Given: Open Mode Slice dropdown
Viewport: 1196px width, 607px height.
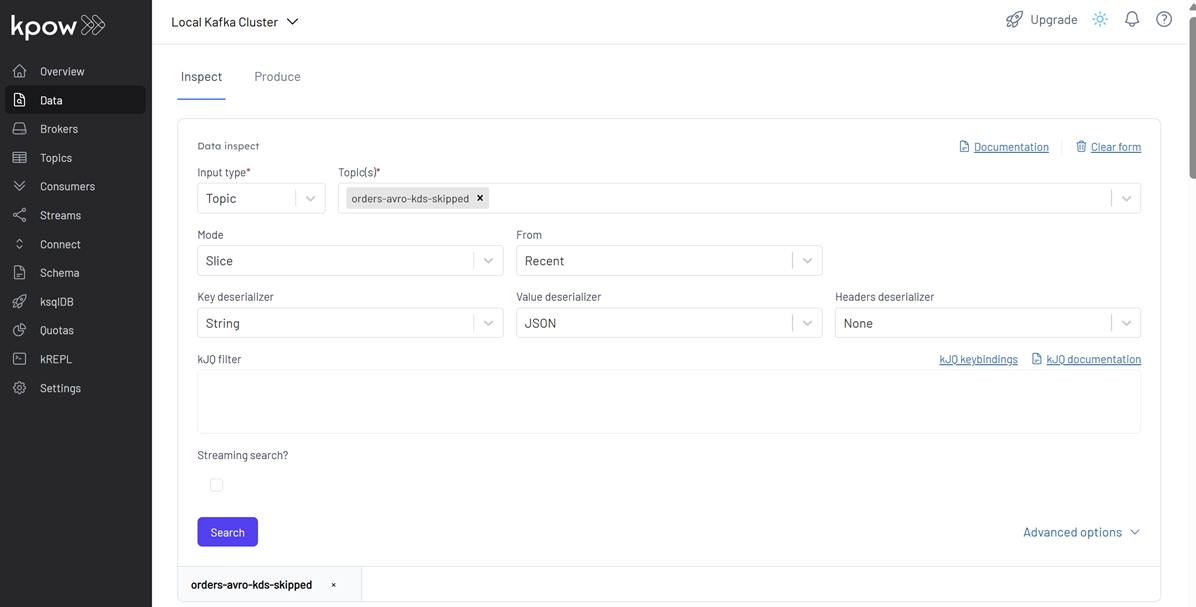Looking at the screenshot, I should [350, 261].
